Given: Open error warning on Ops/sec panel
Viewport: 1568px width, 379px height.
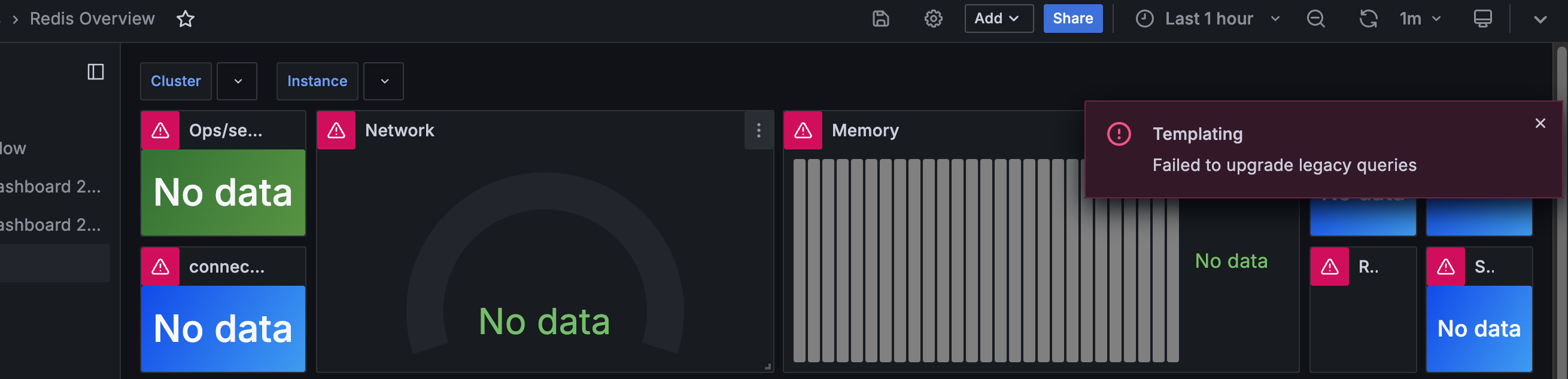Looking at the screenshot, I should pyautogui.click(x=160, y=130).
